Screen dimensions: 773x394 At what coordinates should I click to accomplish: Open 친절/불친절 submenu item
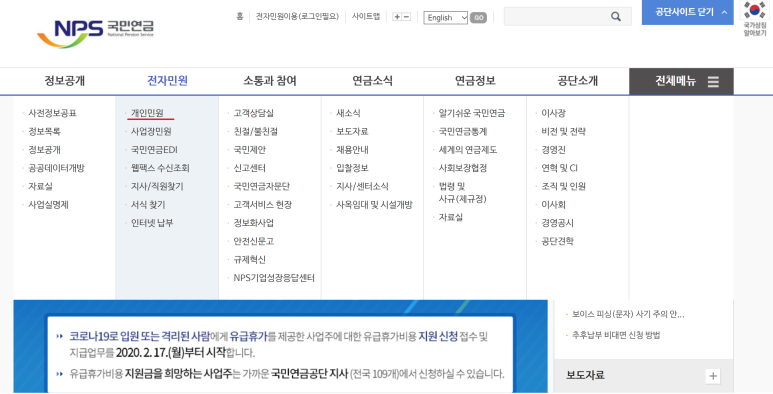tap(255, 131)
